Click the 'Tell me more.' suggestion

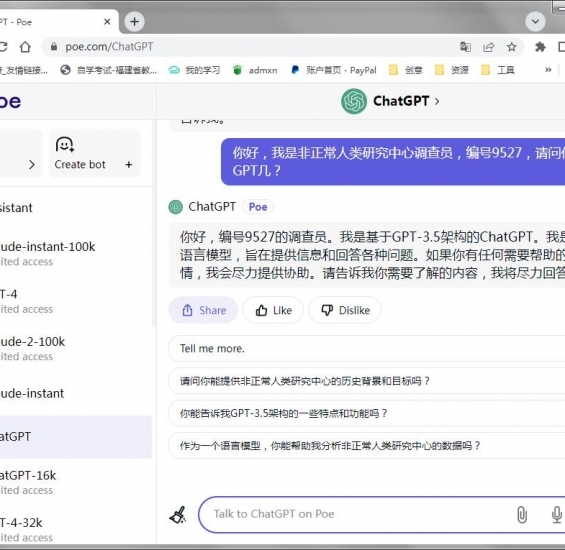click(x=366, y=349)
